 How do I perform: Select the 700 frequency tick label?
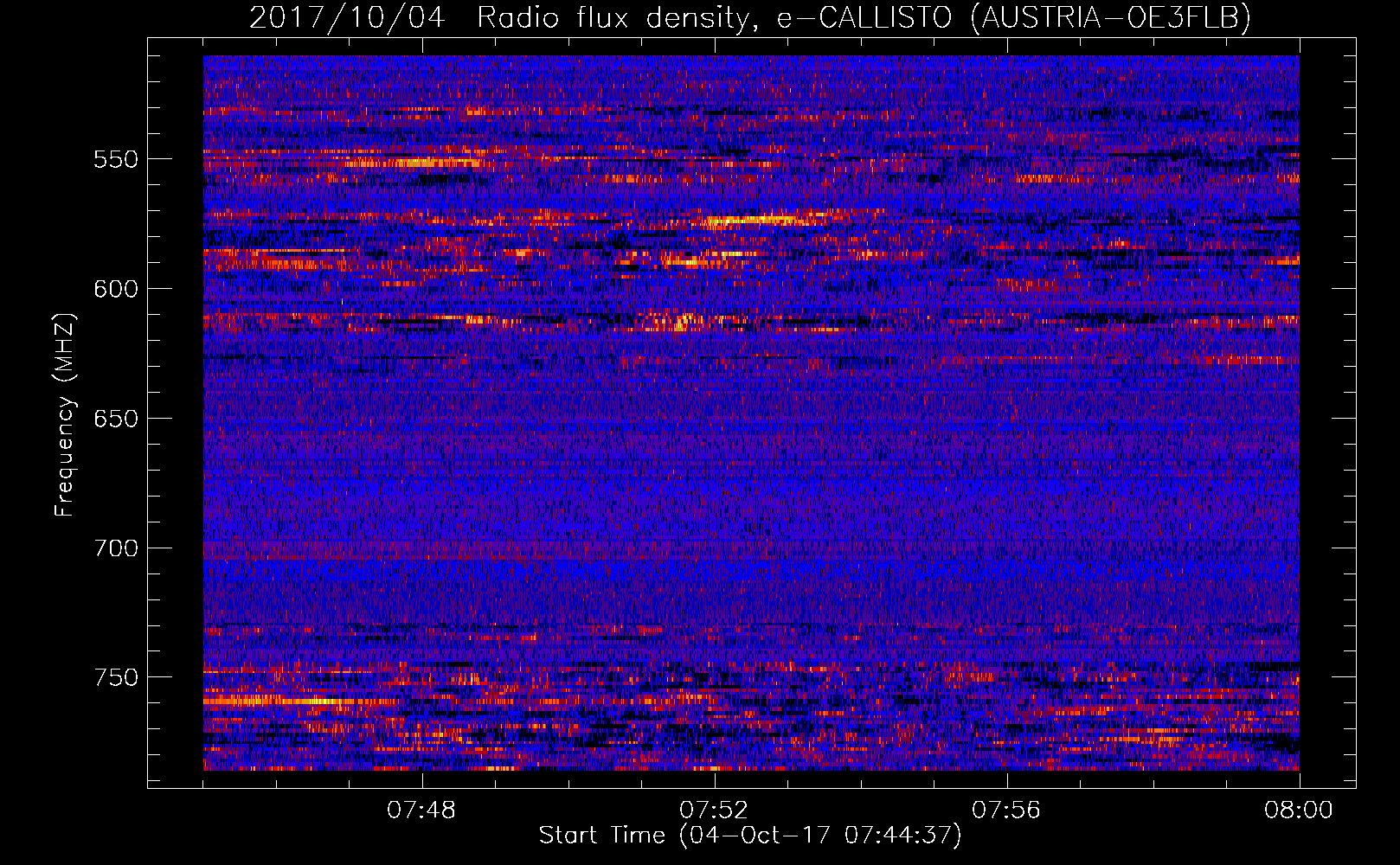pos(116,548)
